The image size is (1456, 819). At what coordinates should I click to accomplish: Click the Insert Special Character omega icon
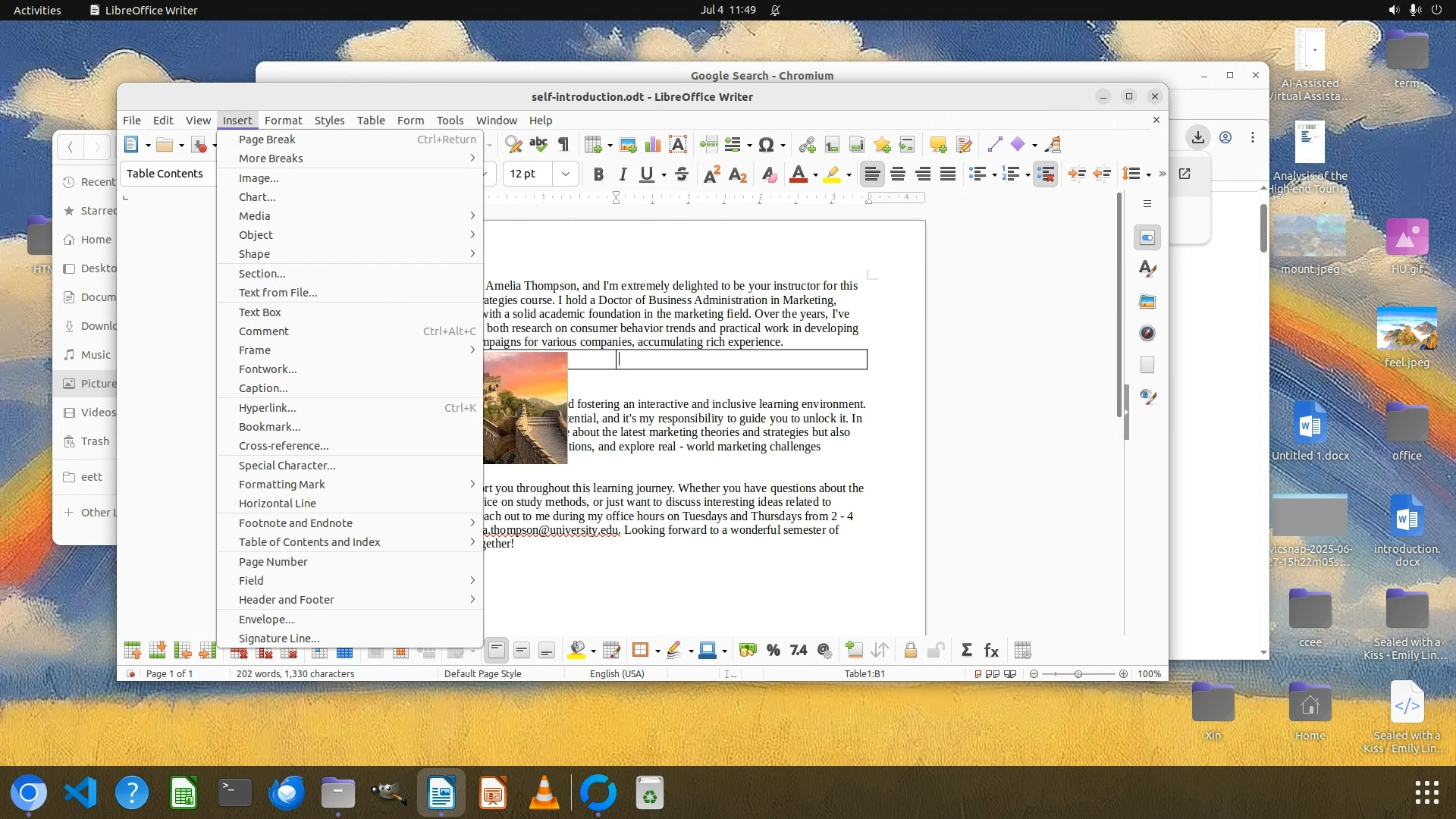coord(766,145)
